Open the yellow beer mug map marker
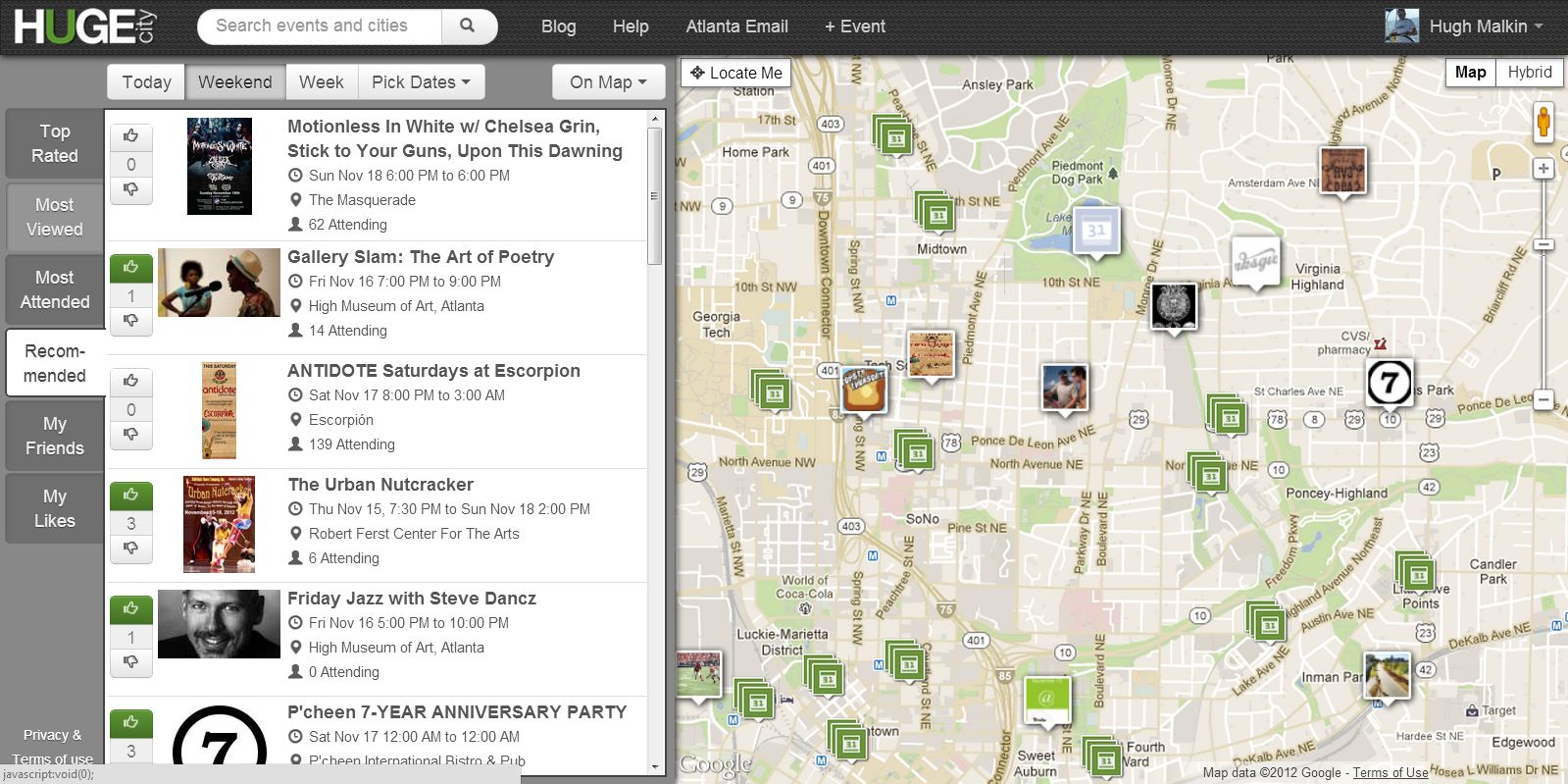The image size is (1568, 784). (865, 390)
